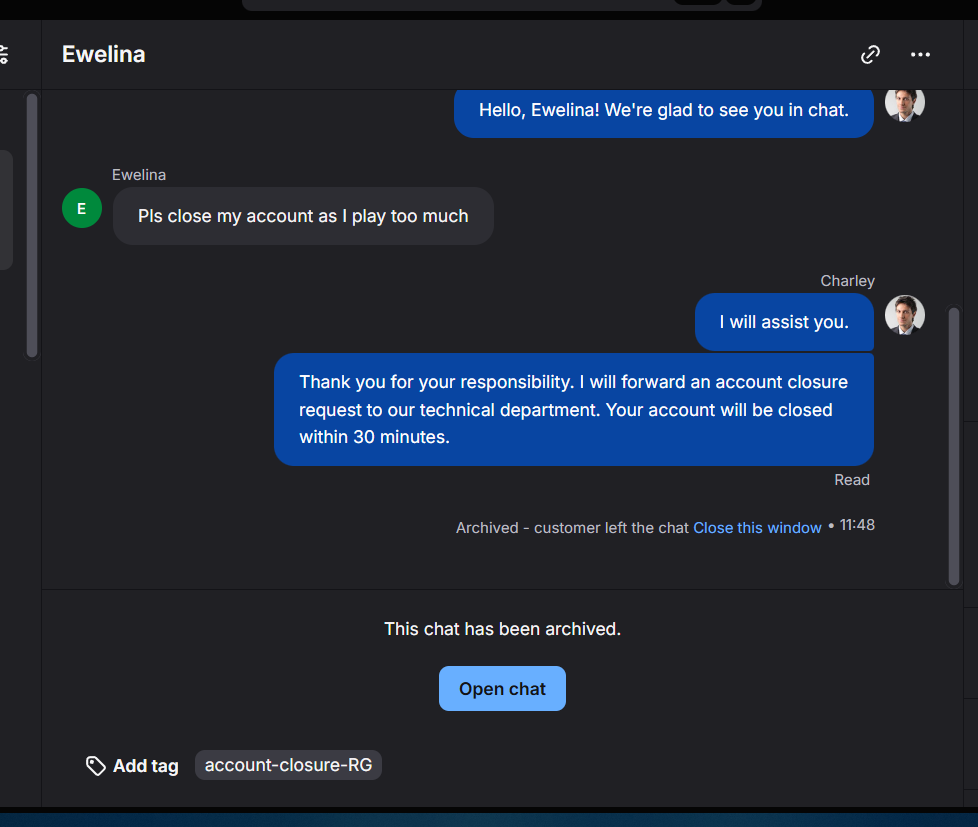
Task: Click the Ewelina chat header title
Action: [104, 54]
